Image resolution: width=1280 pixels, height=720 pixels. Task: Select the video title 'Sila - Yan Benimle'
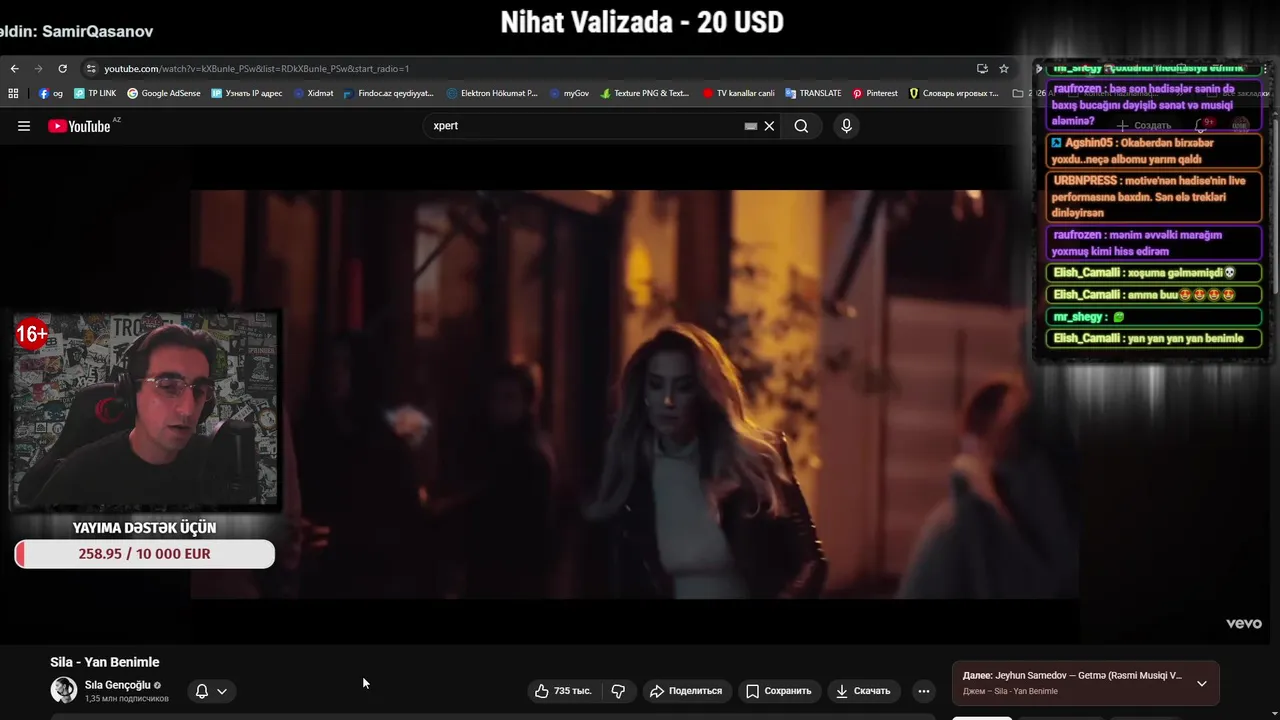[105, 662]
